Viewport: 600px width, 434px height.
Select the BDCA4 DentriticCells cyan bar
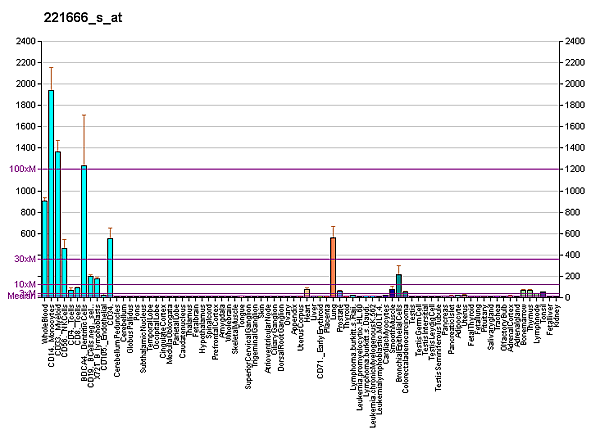point(84,232)
